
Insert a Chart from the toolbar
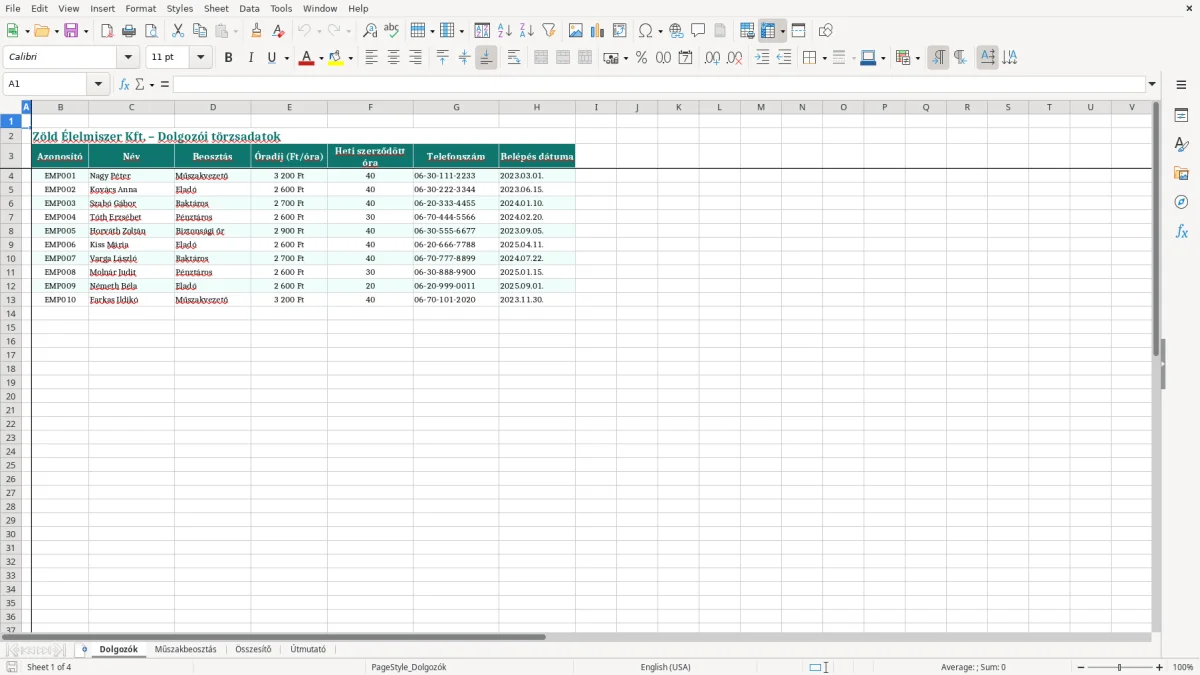(598, 31)
